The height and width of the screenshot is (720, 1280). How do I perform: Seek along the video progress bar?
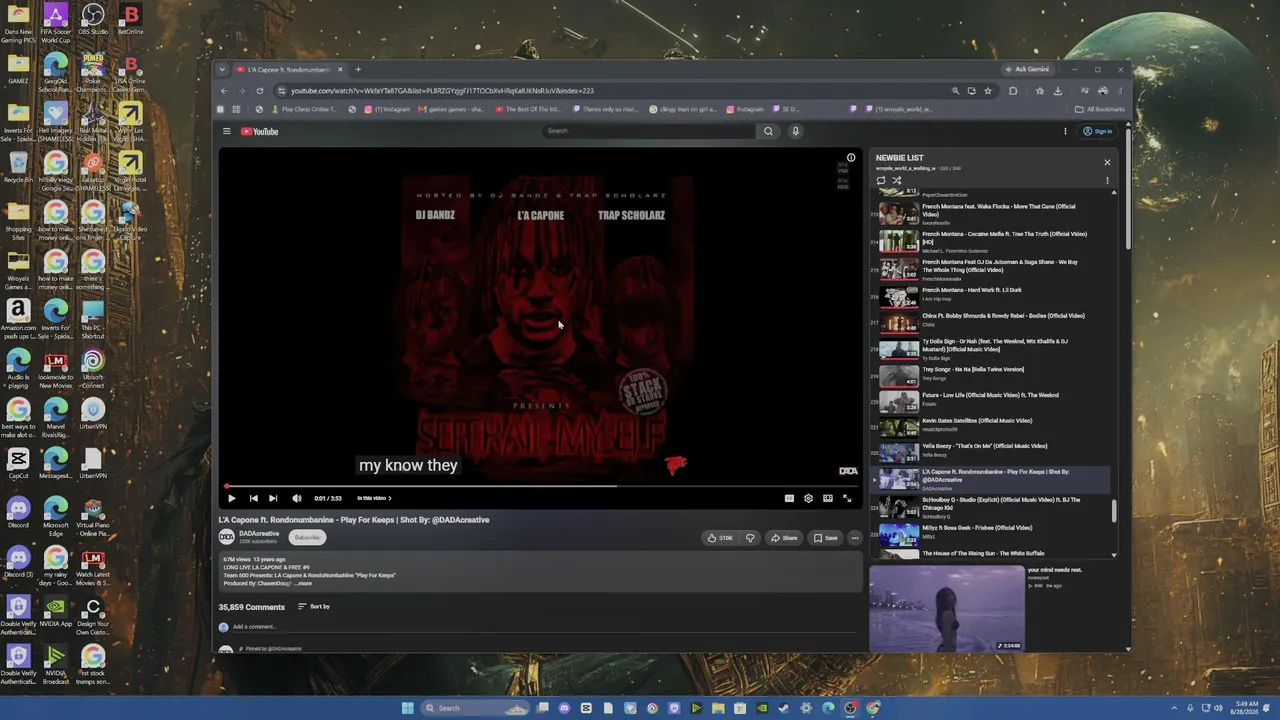point(540,486)
